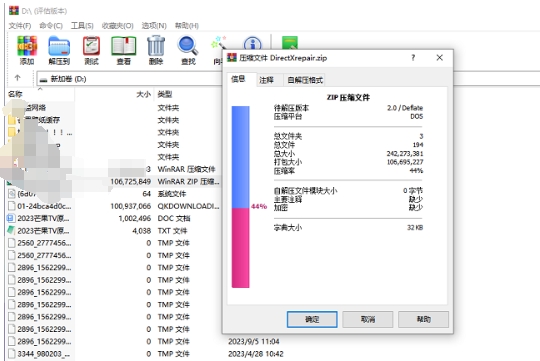Go up one folder with arrow button
The image size is (540, 361).
click(18, 78)
